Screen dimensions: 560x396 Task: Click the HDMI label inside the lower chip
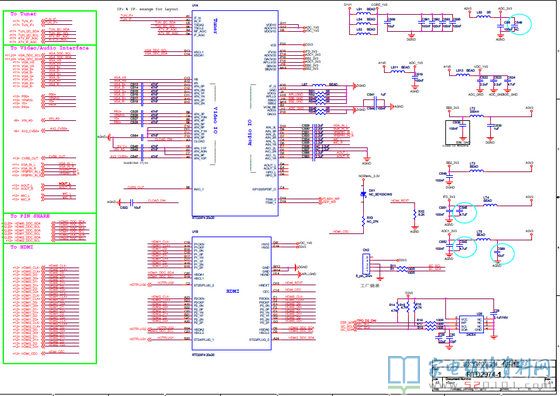click(x=233, y=291)
